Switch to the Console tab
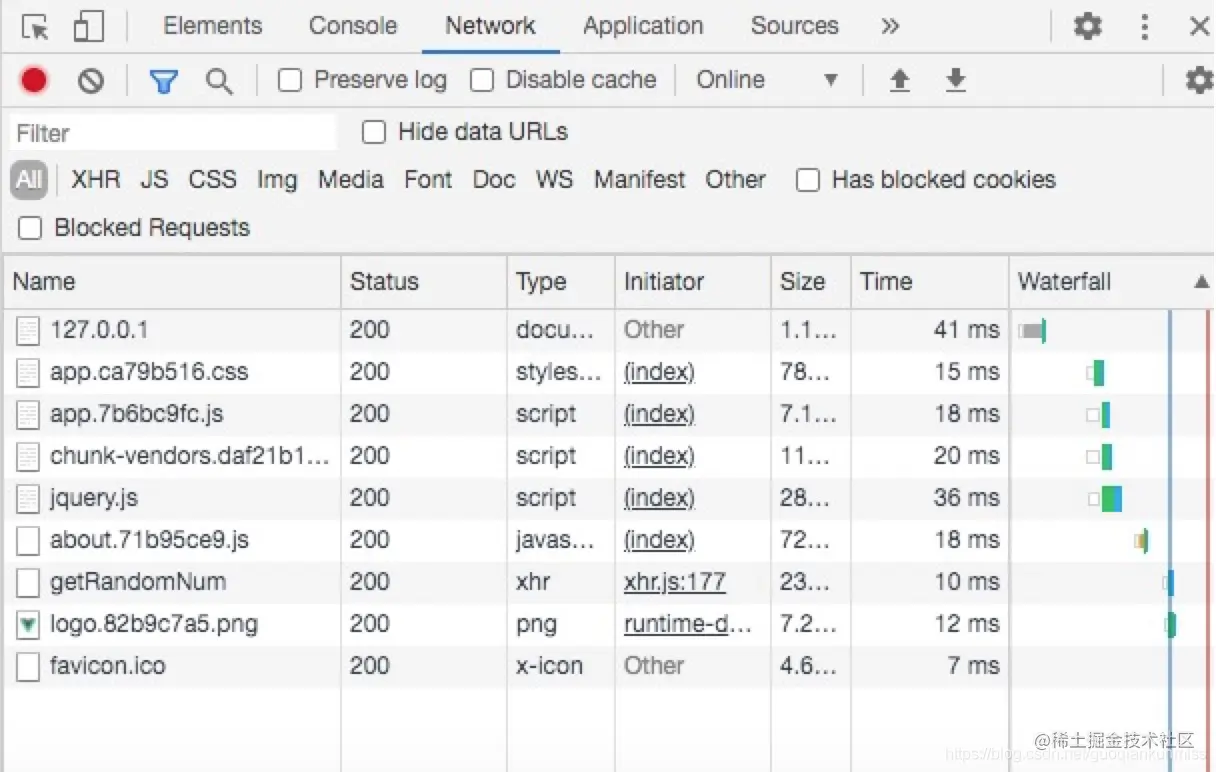This screenshot has width=1216, height=772. coord(352,26)
